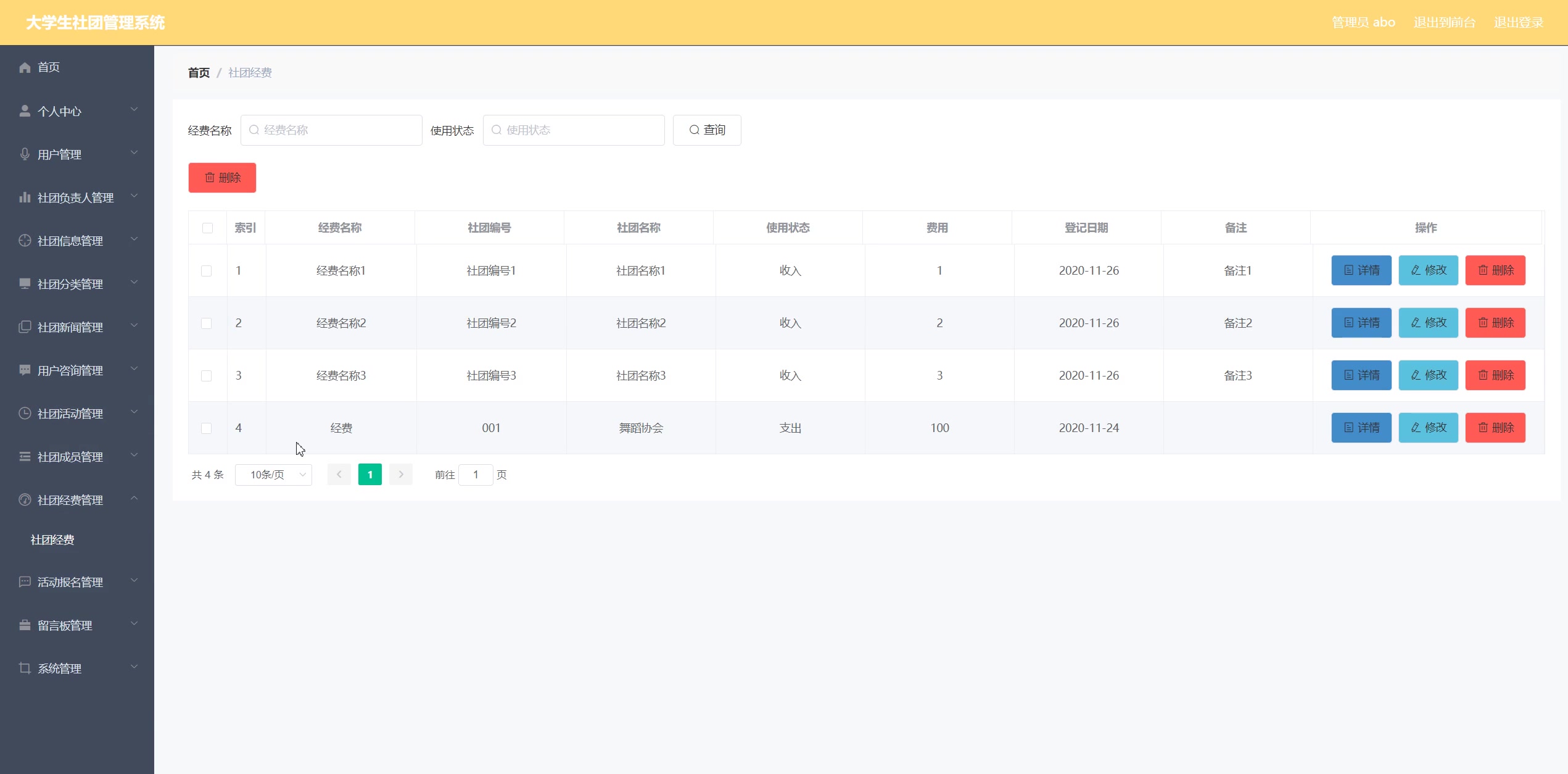Click briefcase icon beside 留言板管理

click(x=25, y=625)
